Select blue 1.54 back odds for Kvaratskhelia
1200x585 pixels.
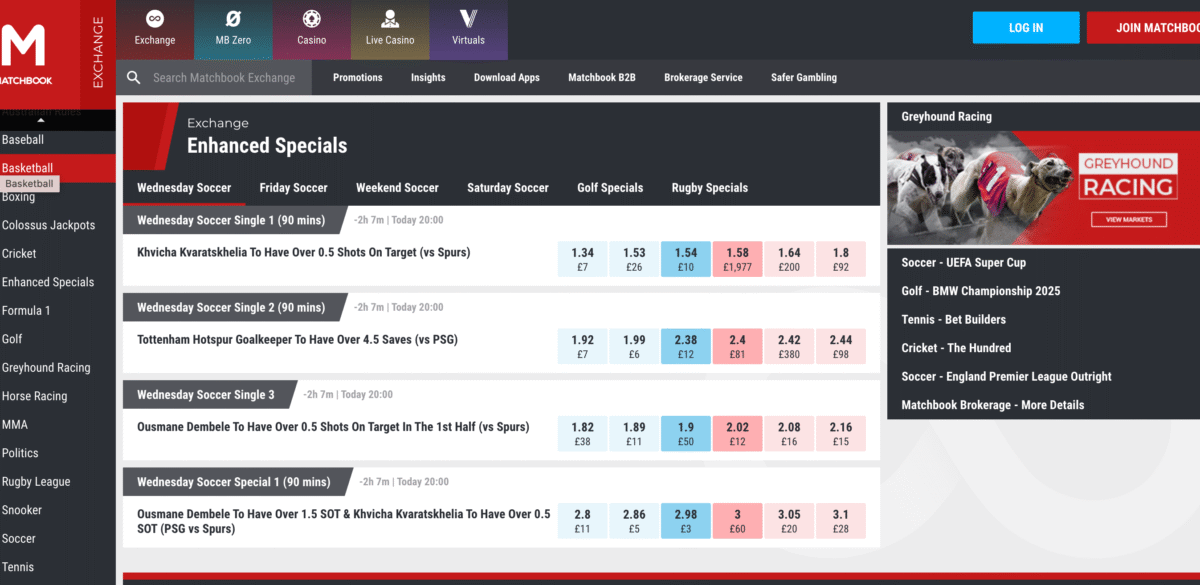pos(685,259)
